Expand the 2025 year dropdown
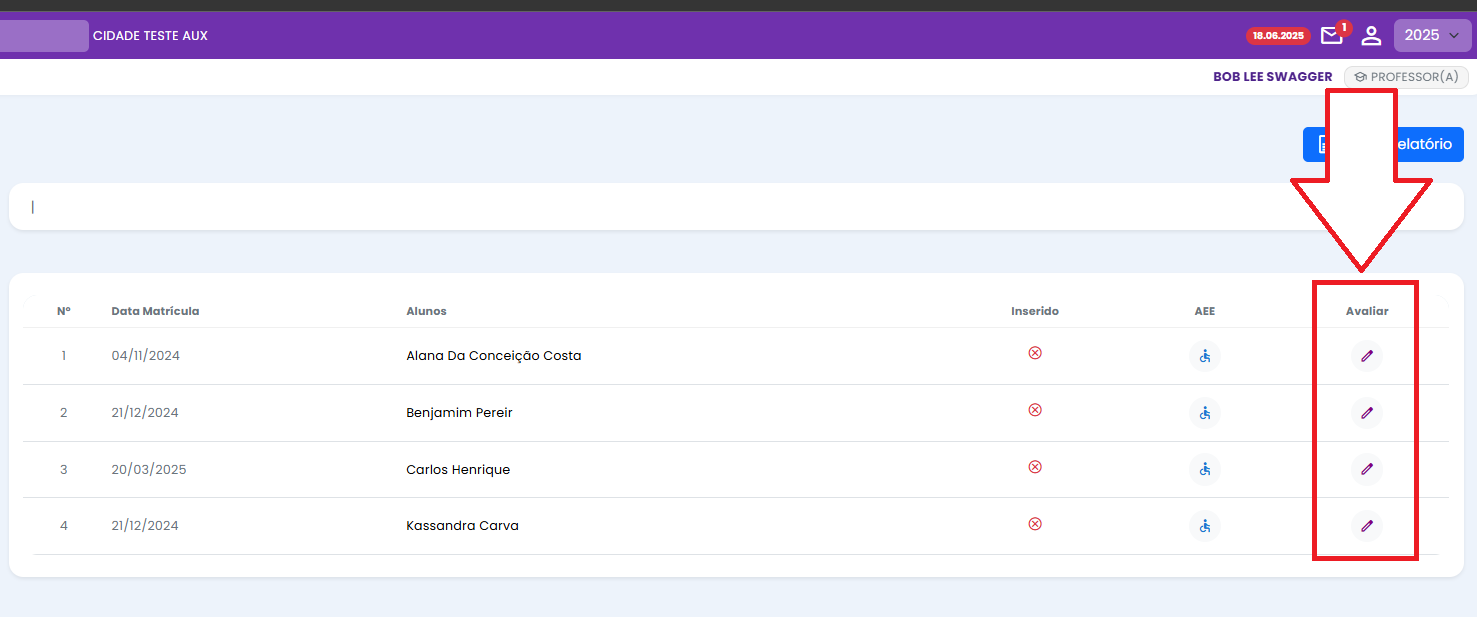 click(x=1432, y=35)
